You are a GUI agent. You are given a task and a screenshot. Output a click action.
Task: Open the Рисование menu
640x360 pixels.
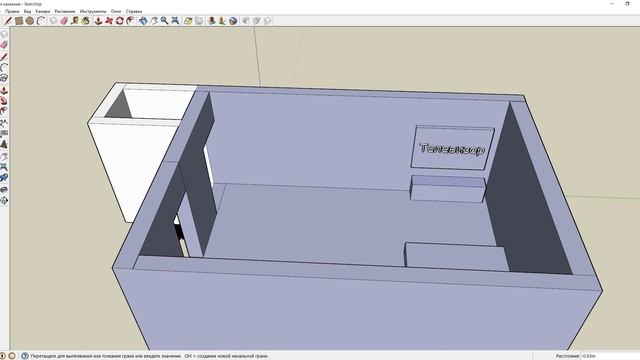click(65, 11)
